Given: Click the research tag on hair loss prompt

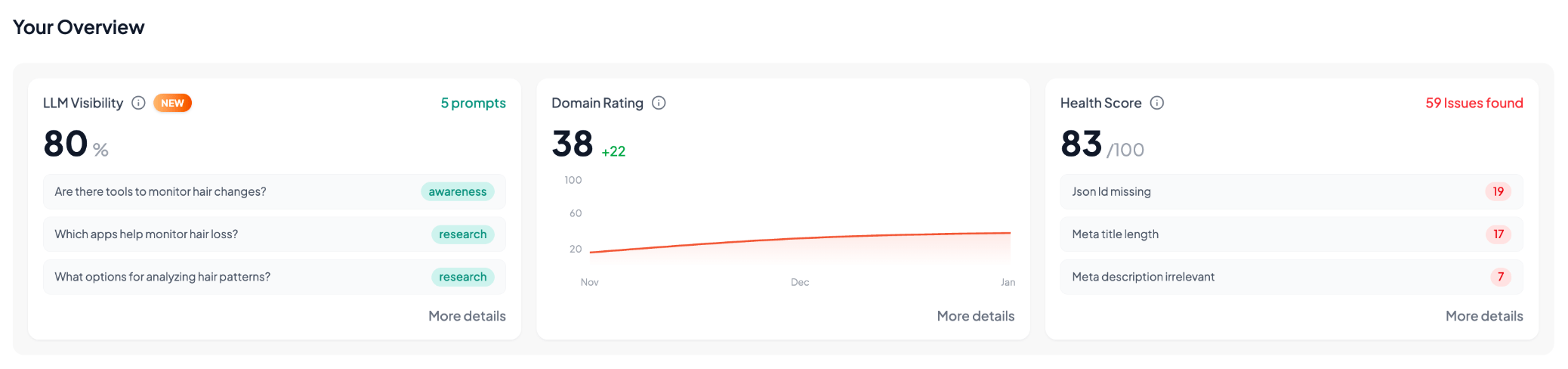Looking at the screenshot, I should [x=462, y=234].
